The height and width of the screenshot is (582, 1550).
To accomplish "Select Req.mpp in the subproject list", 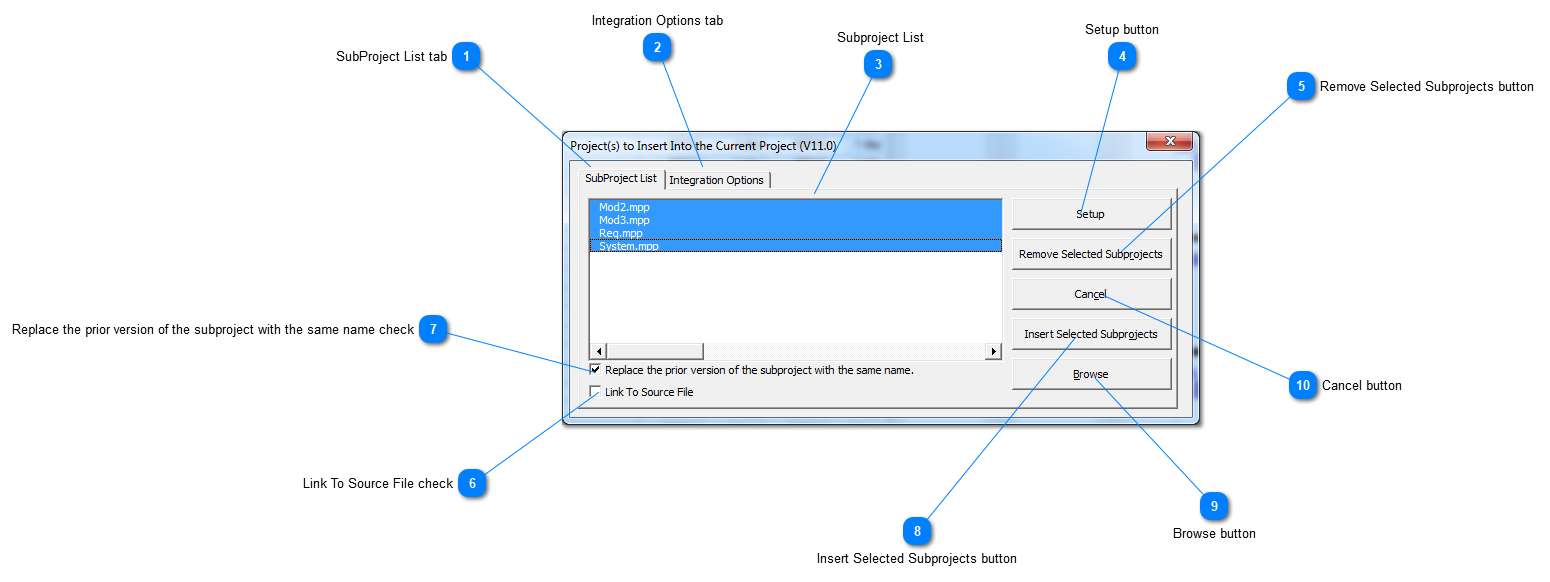I will 796,233.
